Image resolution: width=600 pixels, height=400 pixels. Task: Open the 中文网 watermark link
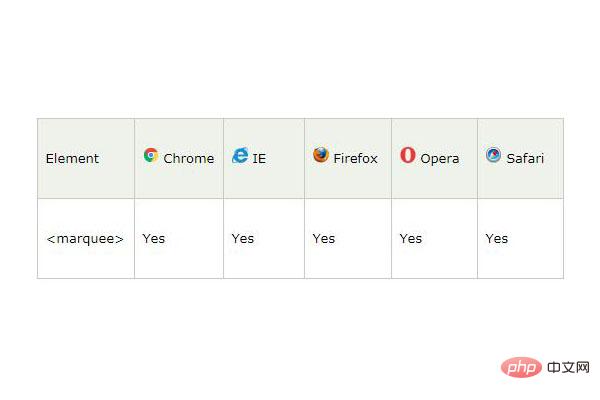(569, 368)
